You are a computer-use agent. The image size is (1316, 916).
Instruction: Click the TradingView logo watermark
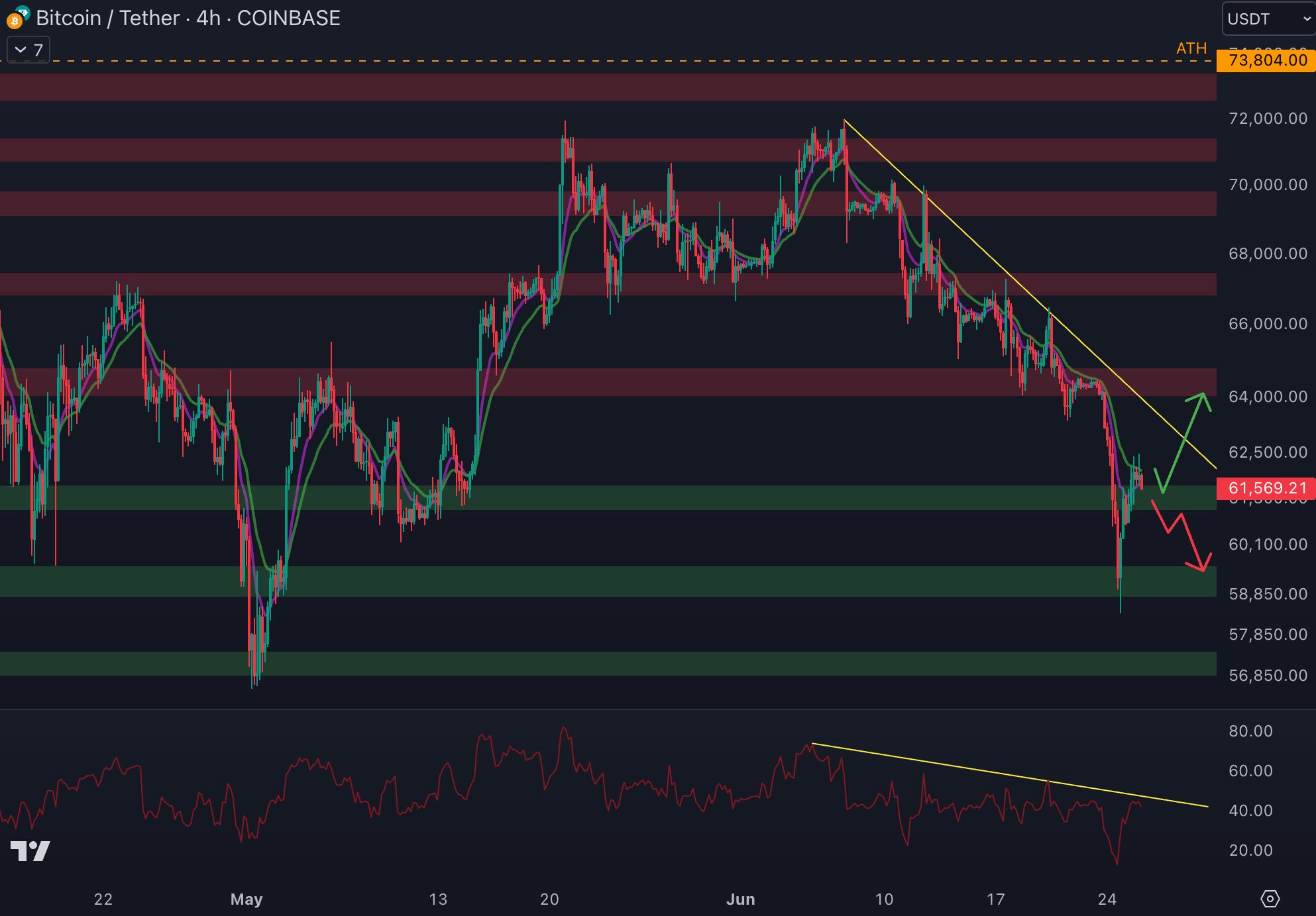tap(30, 850)
